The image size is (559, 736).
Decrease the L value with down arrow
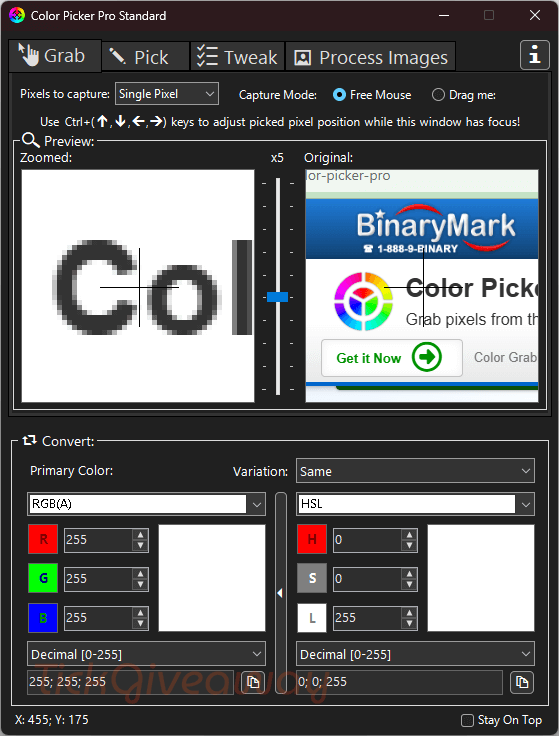click(409, 623)
